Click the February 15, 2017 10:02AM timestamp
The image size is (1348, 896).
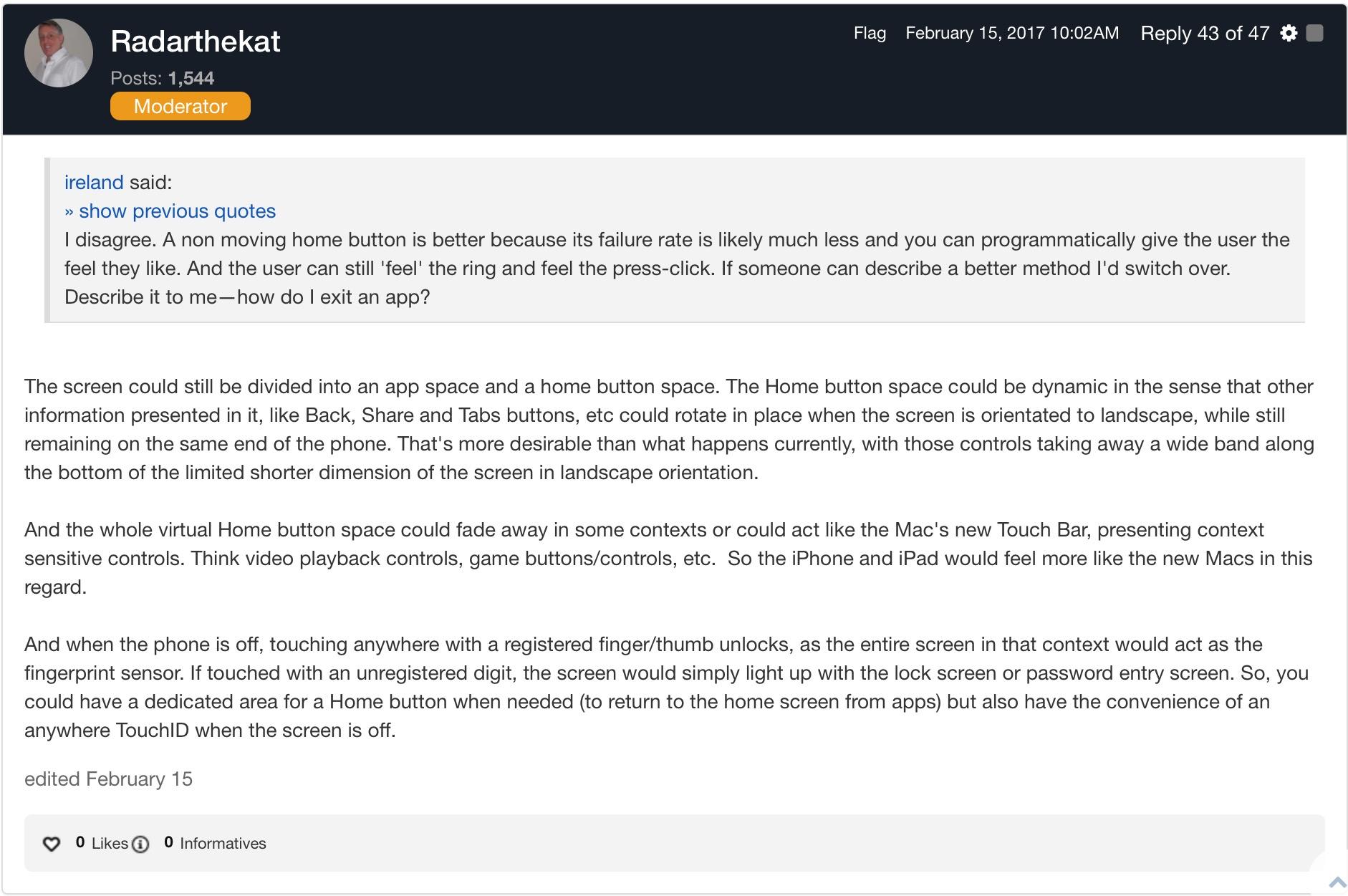coord(1011,33)
